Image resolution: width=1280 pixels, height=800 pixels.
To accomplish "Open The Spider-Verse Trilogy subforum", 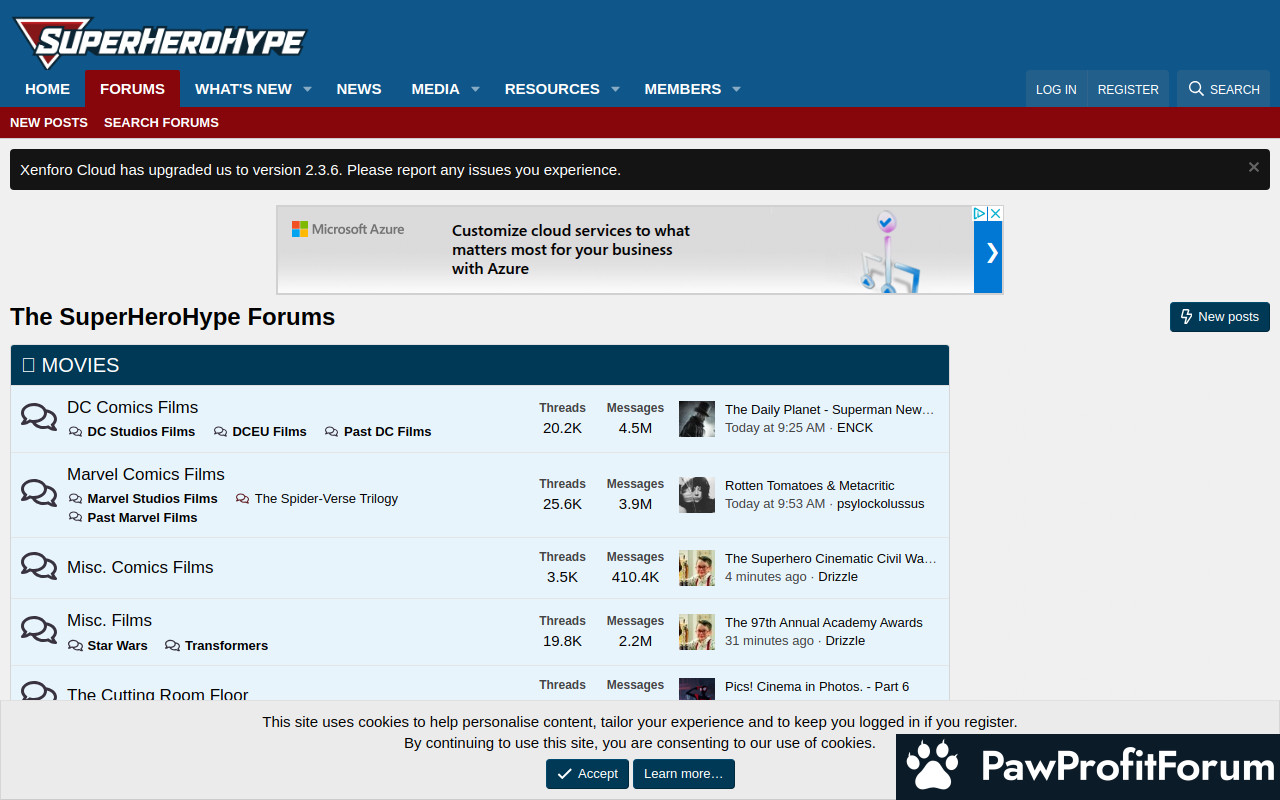I will click(x=326, y=499).
